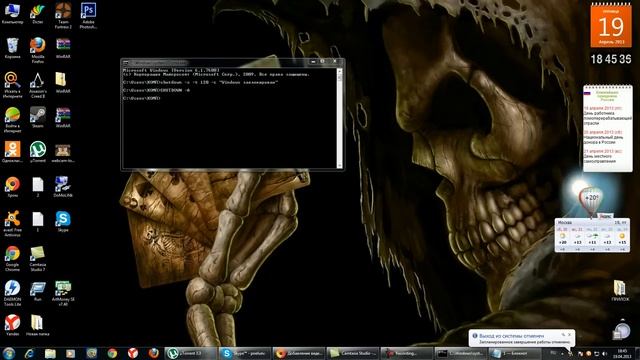
Task: Maximize the command prompt window
Action: (322, 62)
